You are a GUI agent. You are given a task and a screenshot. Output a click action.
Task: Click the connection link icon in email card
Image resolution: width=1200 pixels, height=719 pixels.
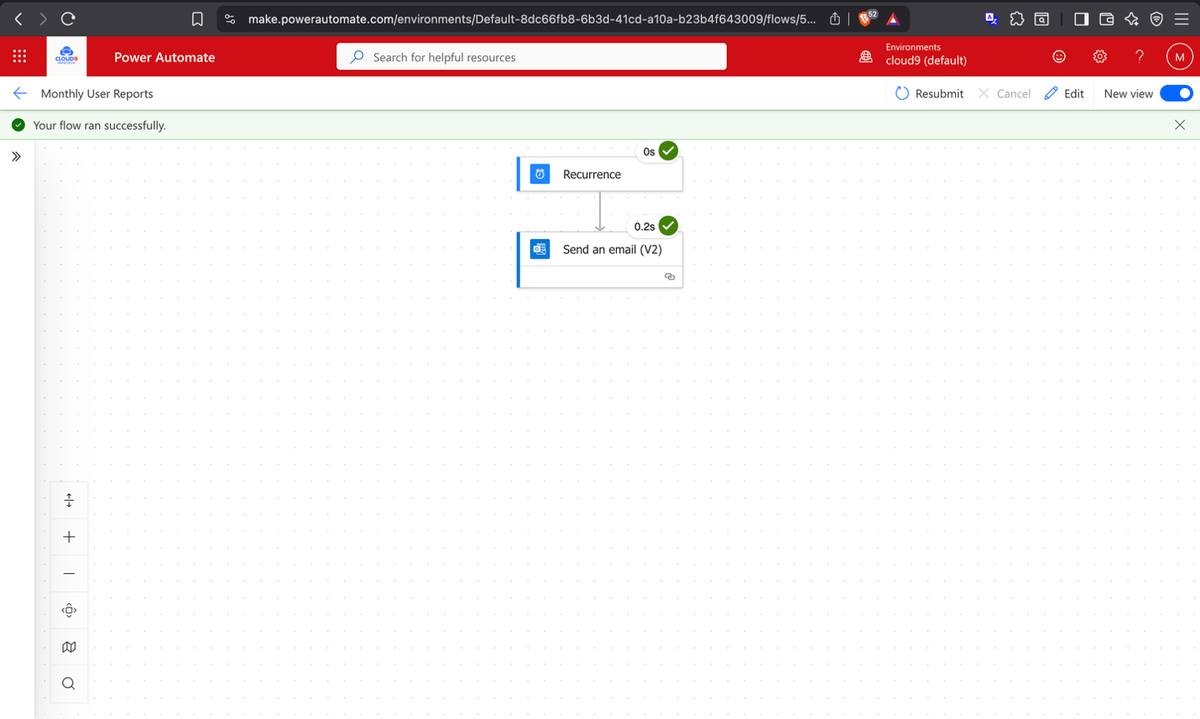pyautogui.click(x=670, y=276)
